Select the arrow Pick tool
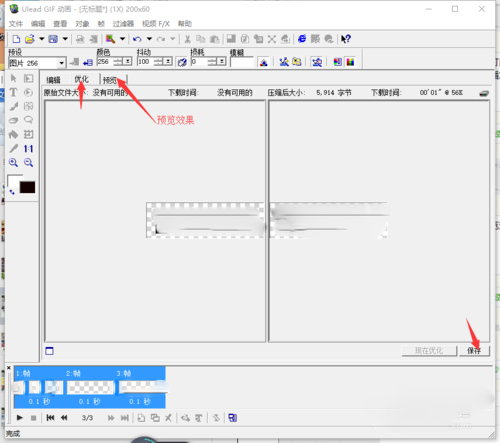The width and height of the screenshot is (500, 443). point(13,78)
